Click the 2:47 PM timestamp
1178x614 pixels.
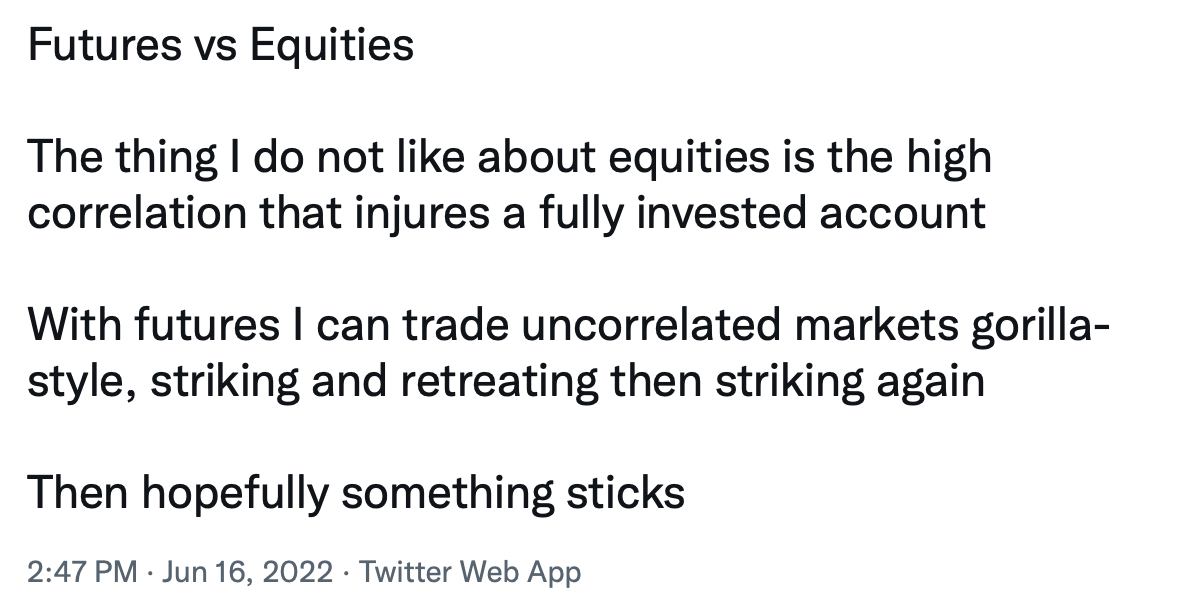tap(83, 572)
